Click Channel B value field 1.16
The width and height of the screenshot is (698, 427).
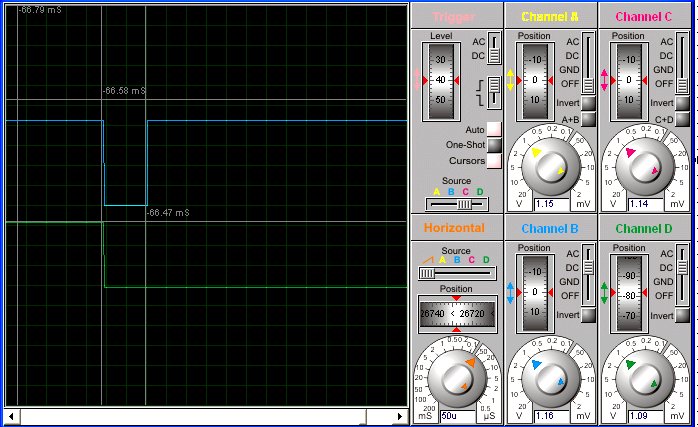point(551,416)
